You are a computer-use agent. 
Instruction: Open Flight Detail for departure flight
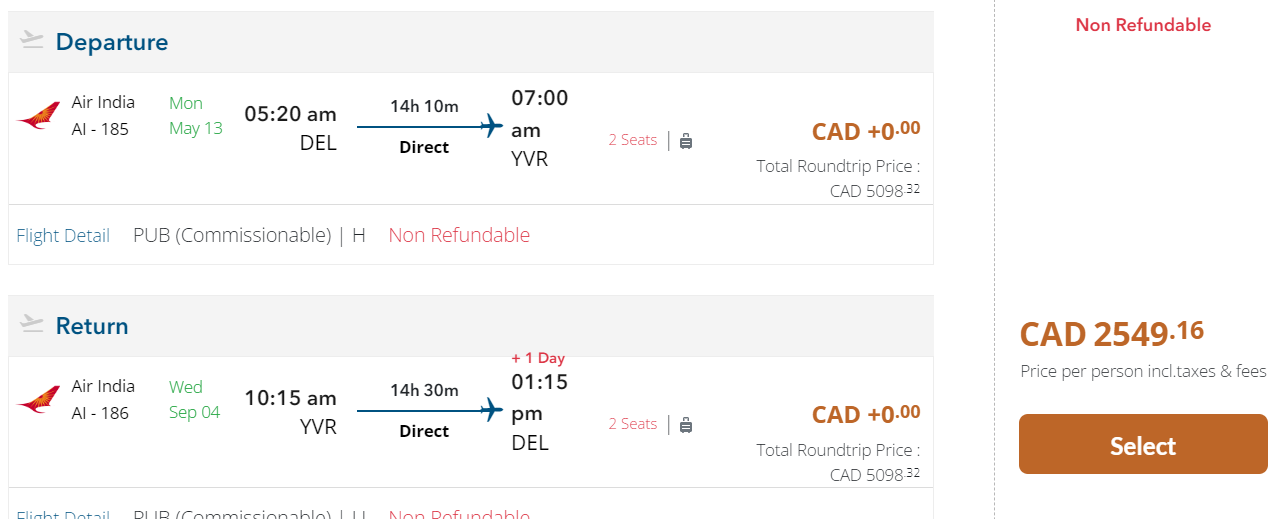[x=63, y=235]
